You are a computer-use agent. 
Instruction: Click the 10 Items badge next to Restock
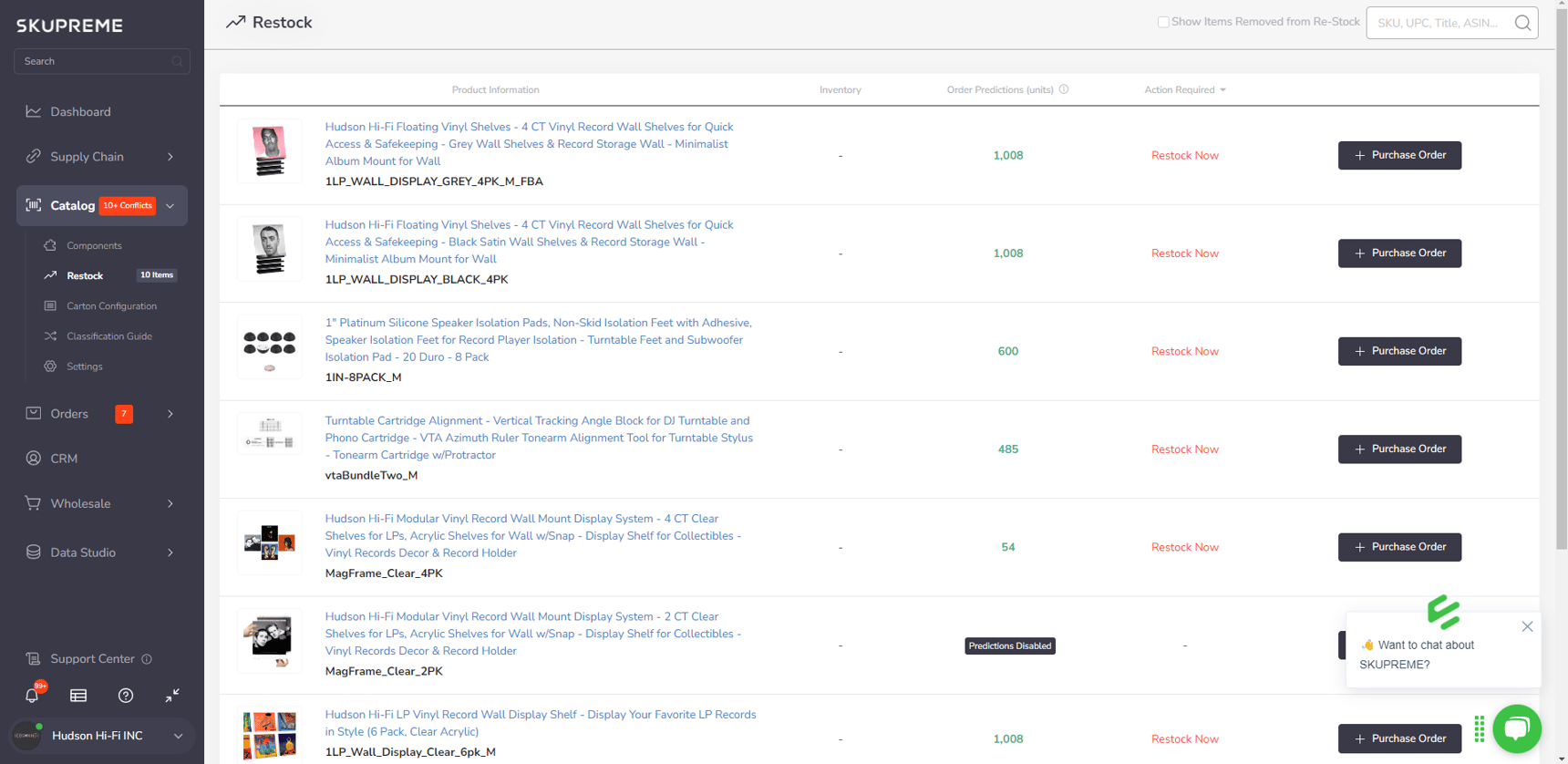pos(157,275)
